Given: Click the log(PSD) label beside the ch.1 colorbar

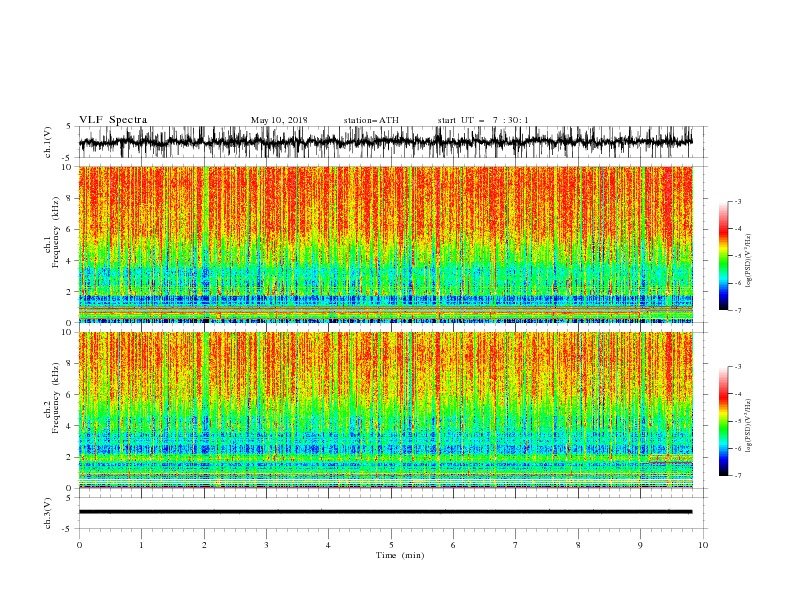Looking at the screenshot, I should (x=749, y=261).
